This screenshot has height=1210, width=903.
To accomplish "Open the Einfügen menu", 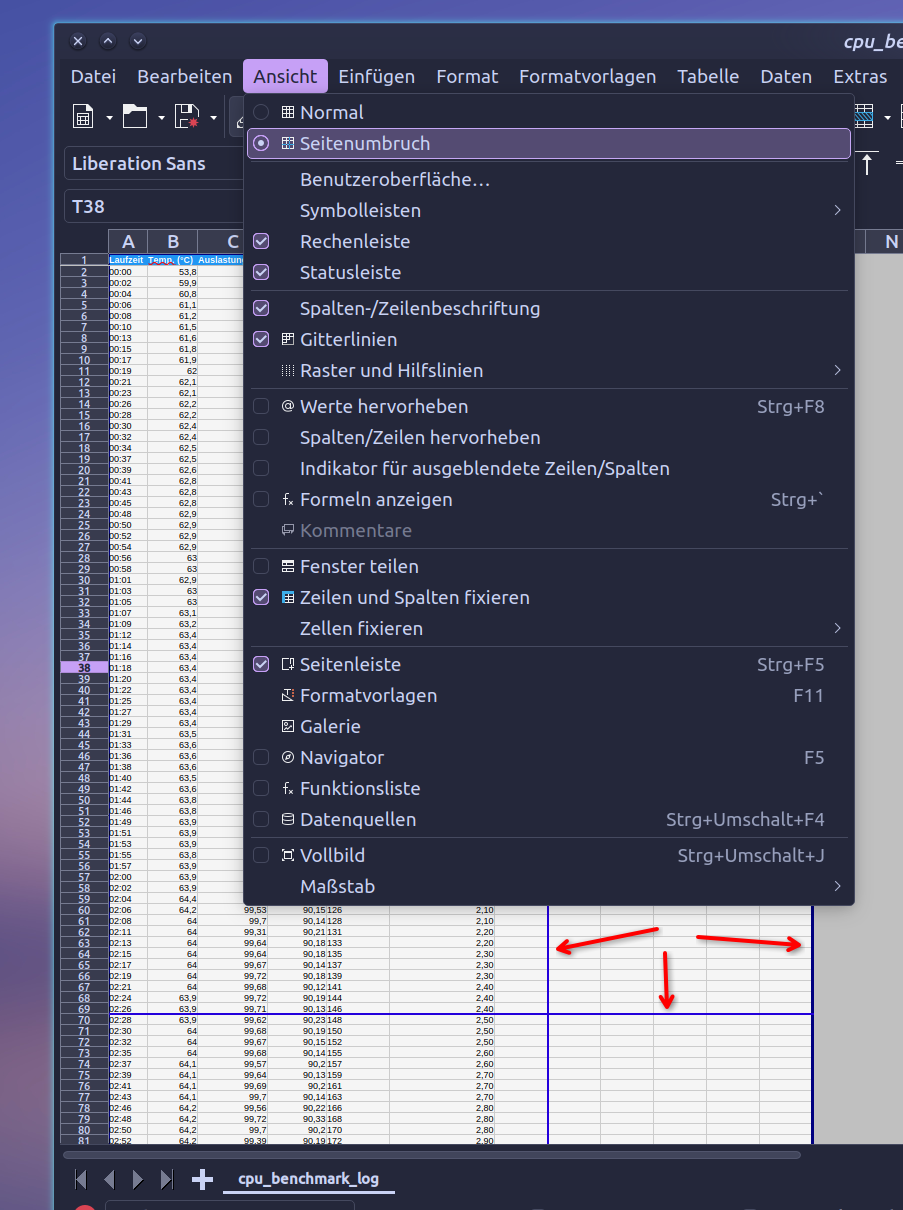I will click(376, 76).
